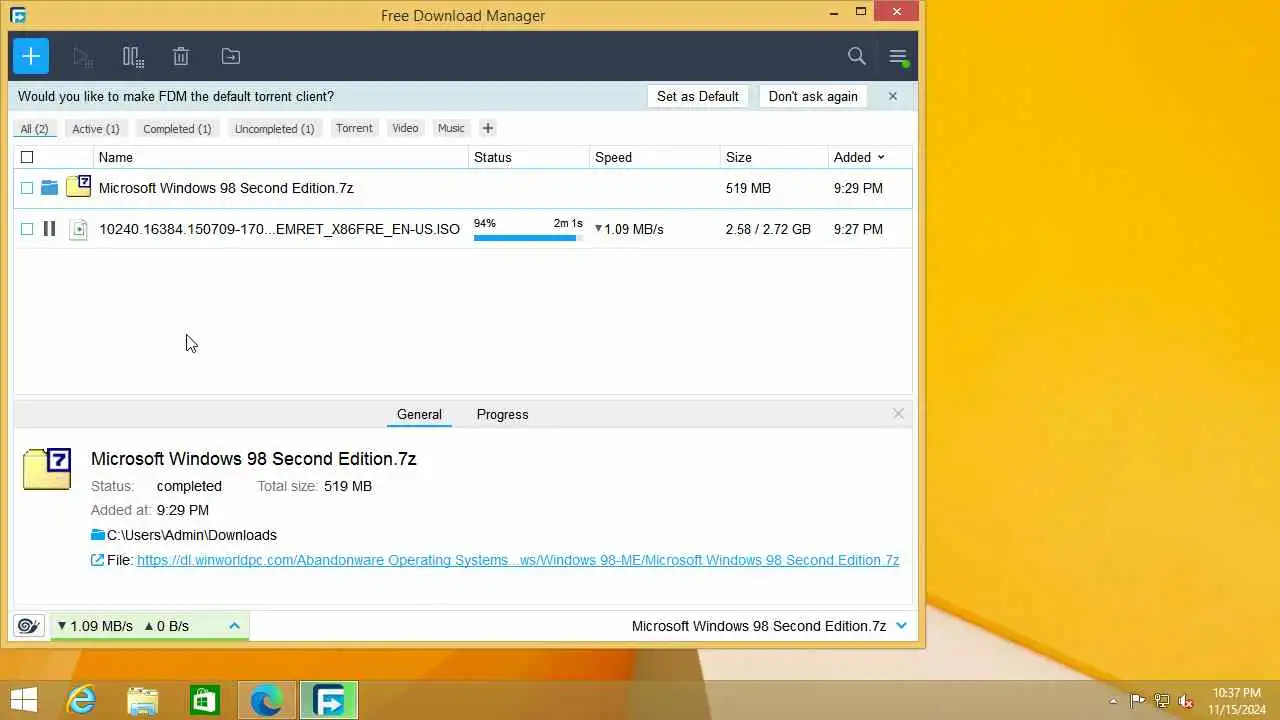Screen dimensions: 1280x720
Task: Click the external link icon beside File
Action: tap(97, 560)
